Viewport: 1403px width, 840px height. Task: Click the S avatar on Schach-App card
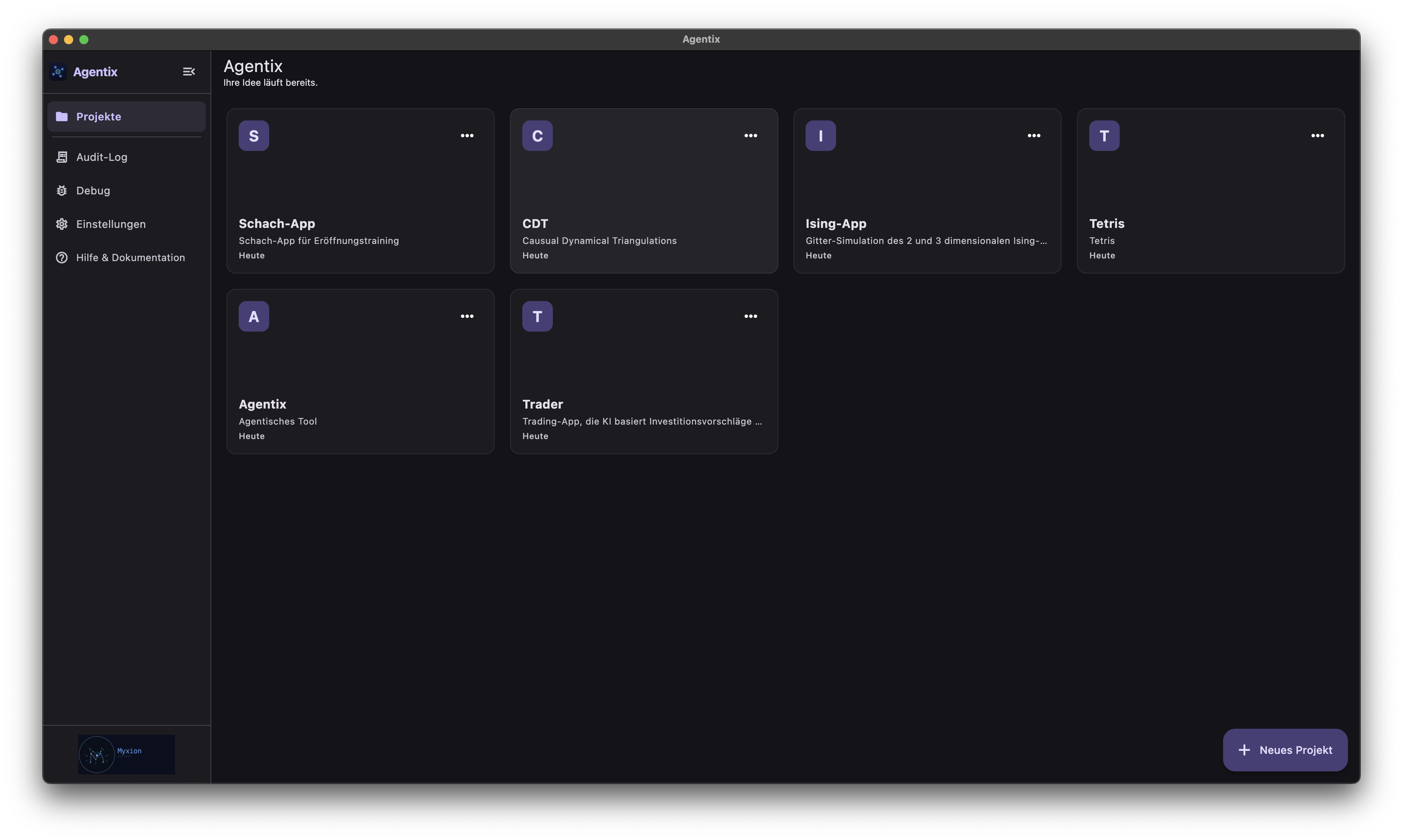(x=254, y=136)
